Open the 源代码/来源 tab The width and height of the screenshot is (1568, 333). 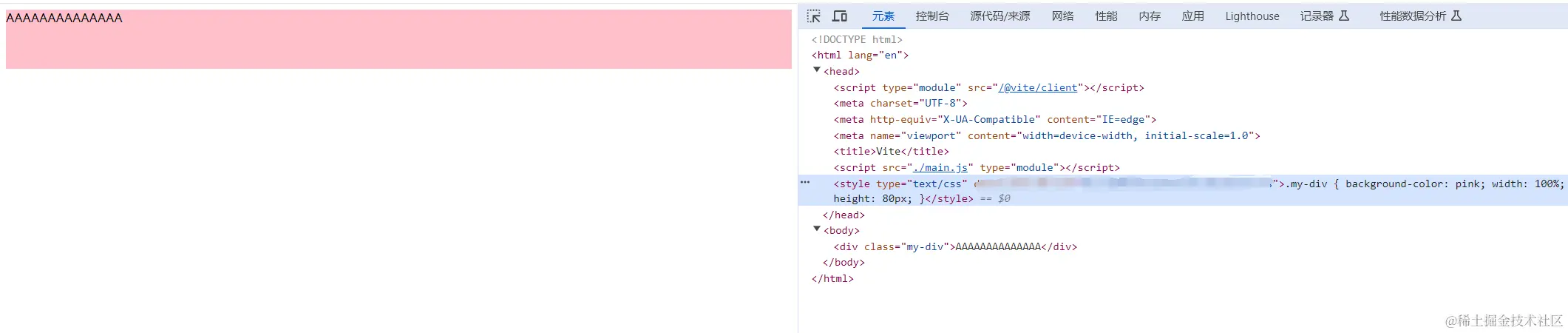pos(999,16)
